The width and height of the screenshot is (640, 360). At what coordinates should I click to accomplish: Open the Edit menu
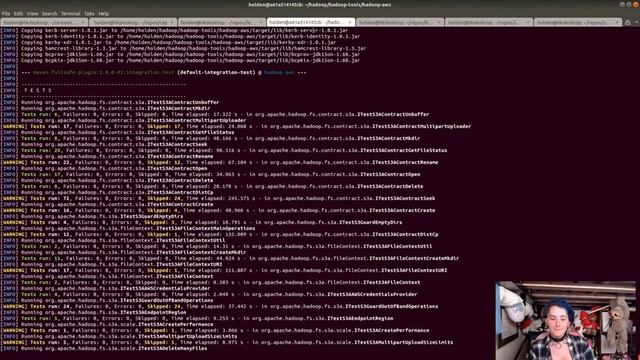[x=18, y=13]
